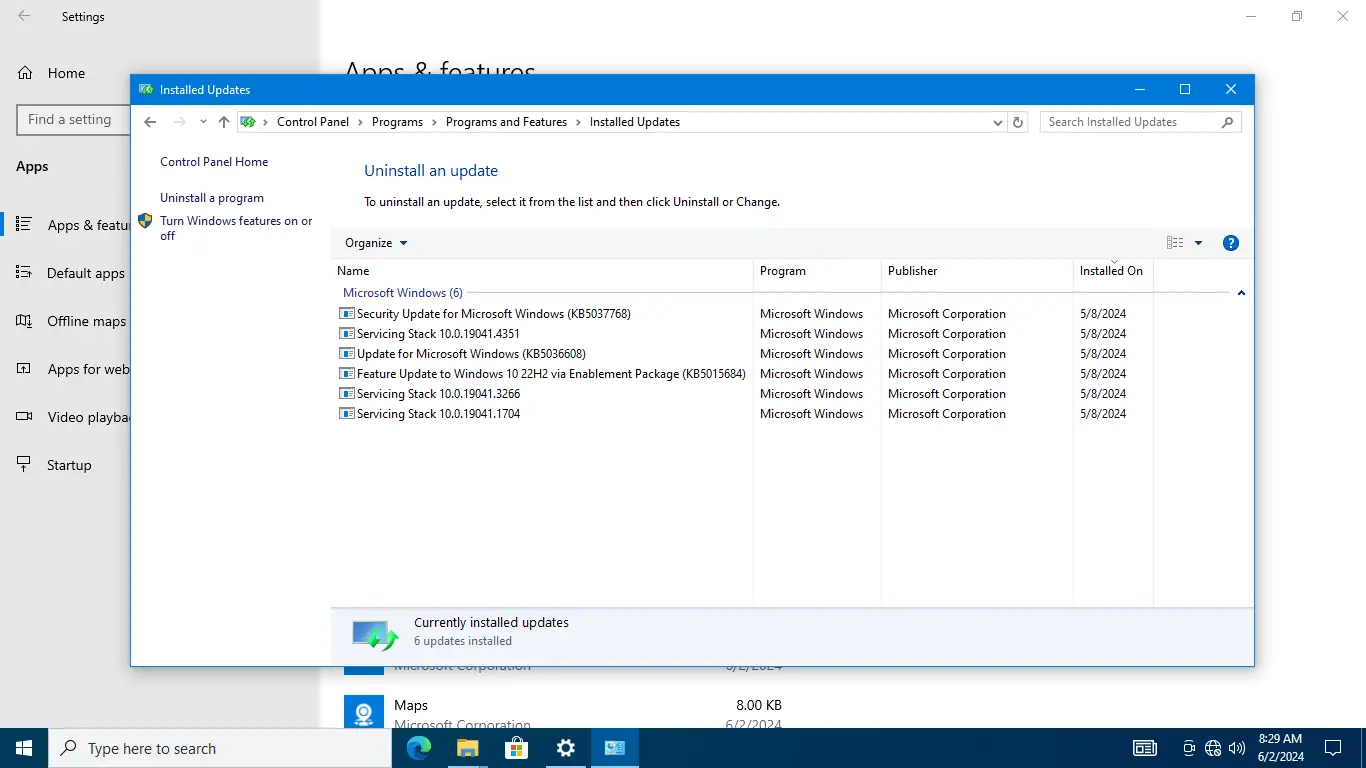This screenshot has width=1366, height=768.
Task: Click the Control Panel breadcrumb
Action: [313, 122]
